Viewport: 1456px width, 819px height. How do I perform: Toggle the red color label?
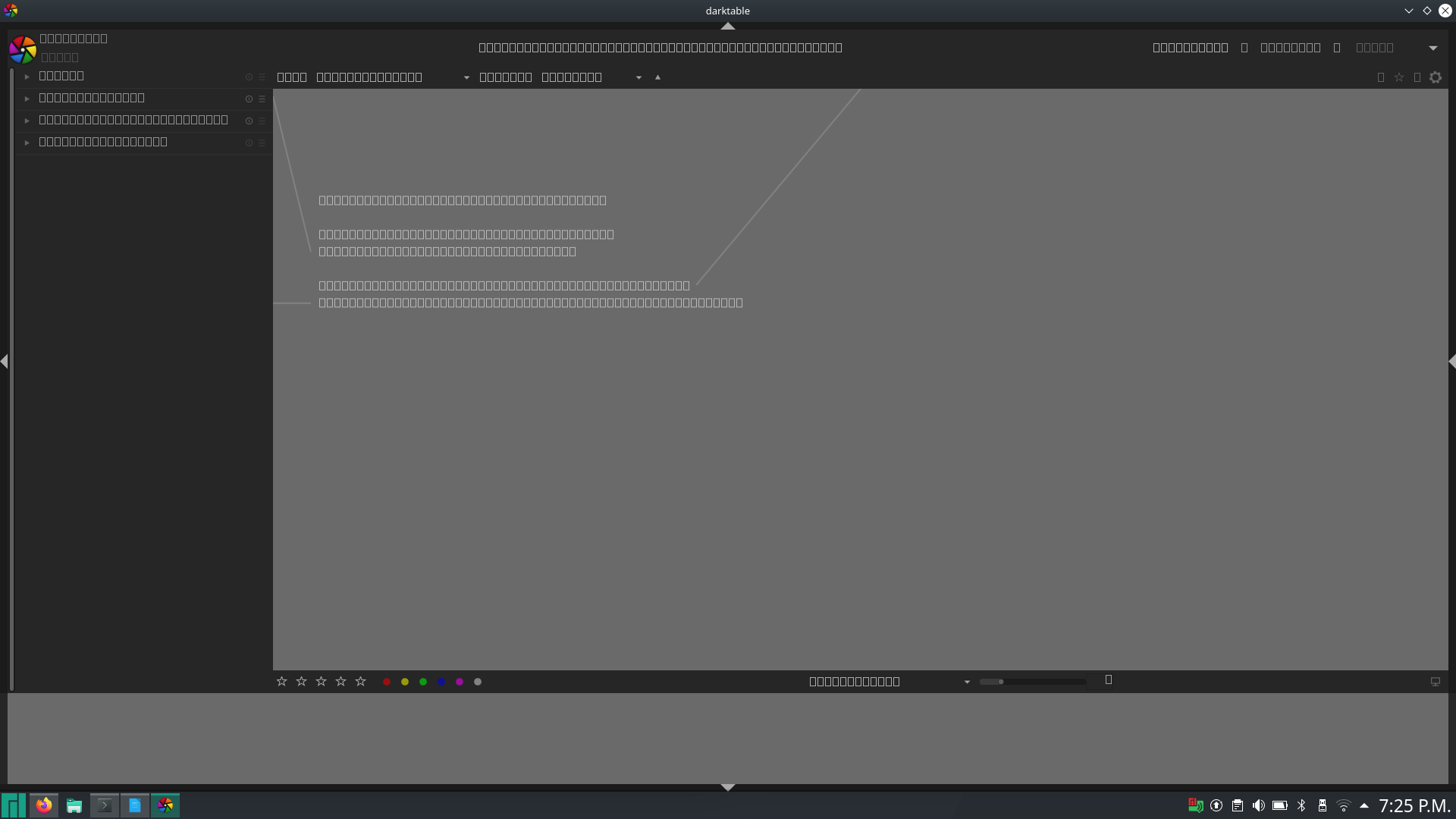click(387, 682)
